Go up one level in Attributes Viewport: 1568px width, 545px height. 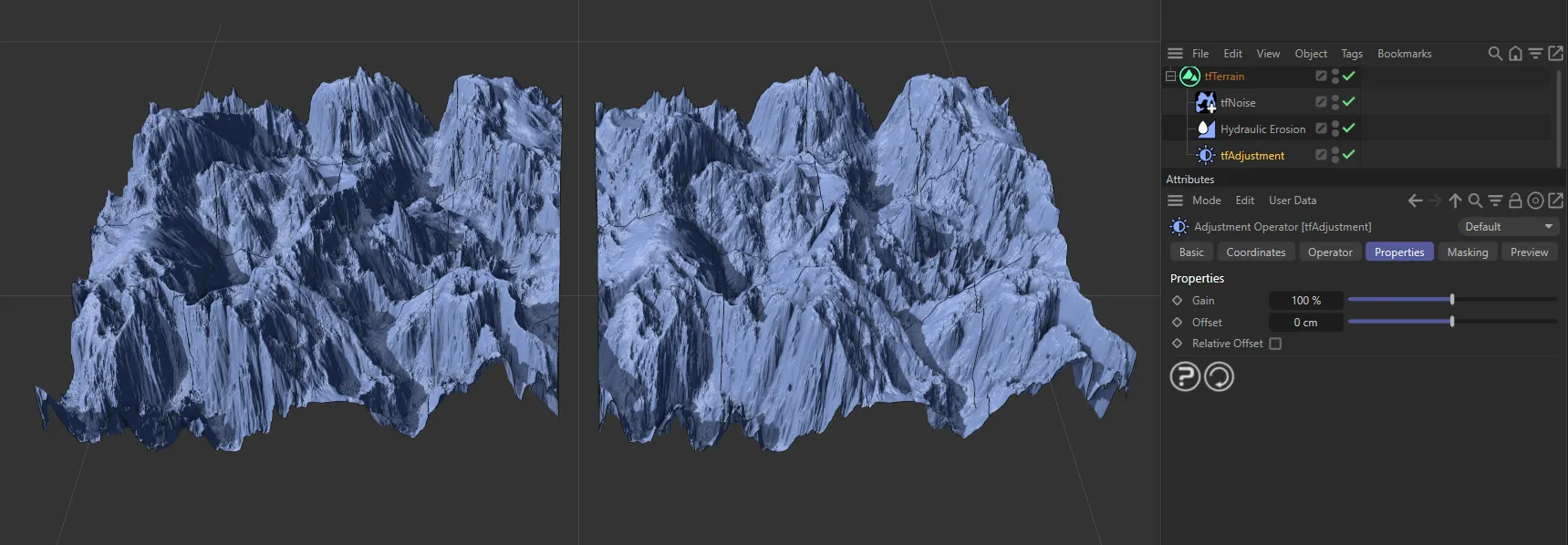pyautogui.click(x=1455, y=201)
